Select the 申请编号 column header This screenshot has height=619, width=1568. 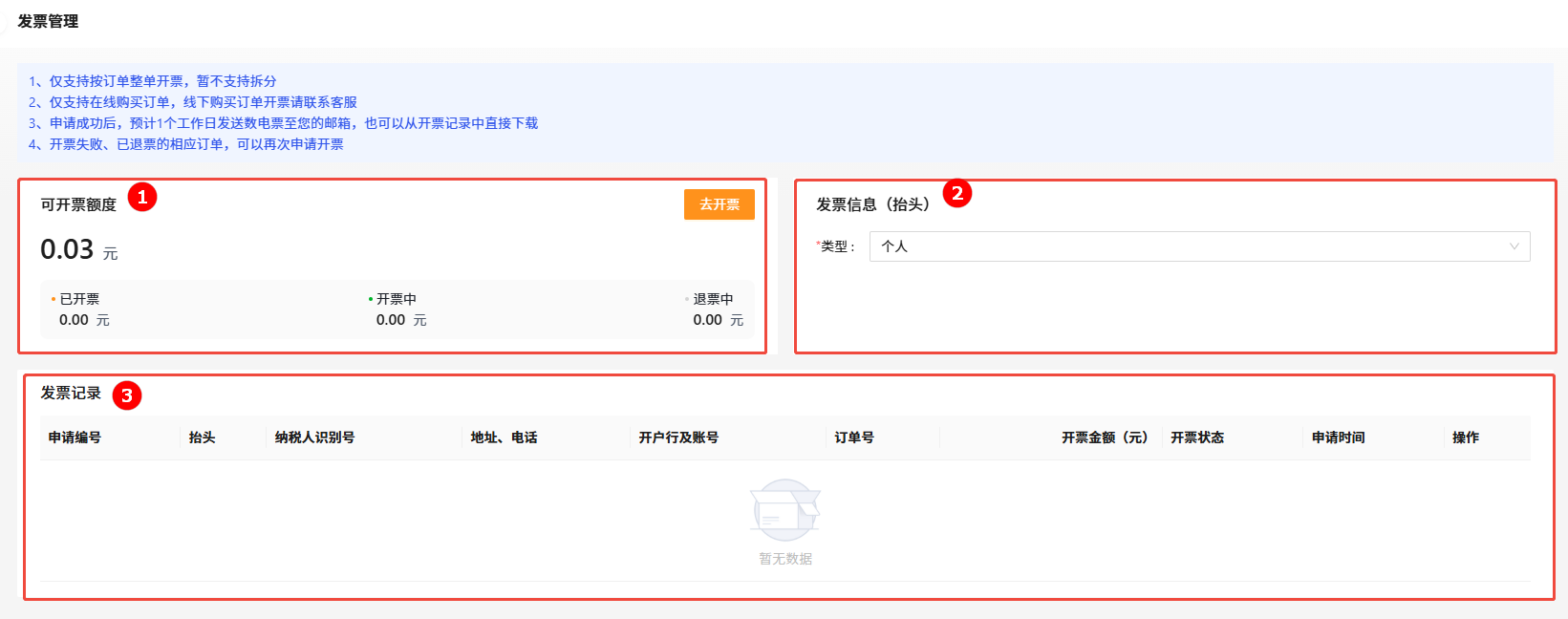(x=75, y=438)
